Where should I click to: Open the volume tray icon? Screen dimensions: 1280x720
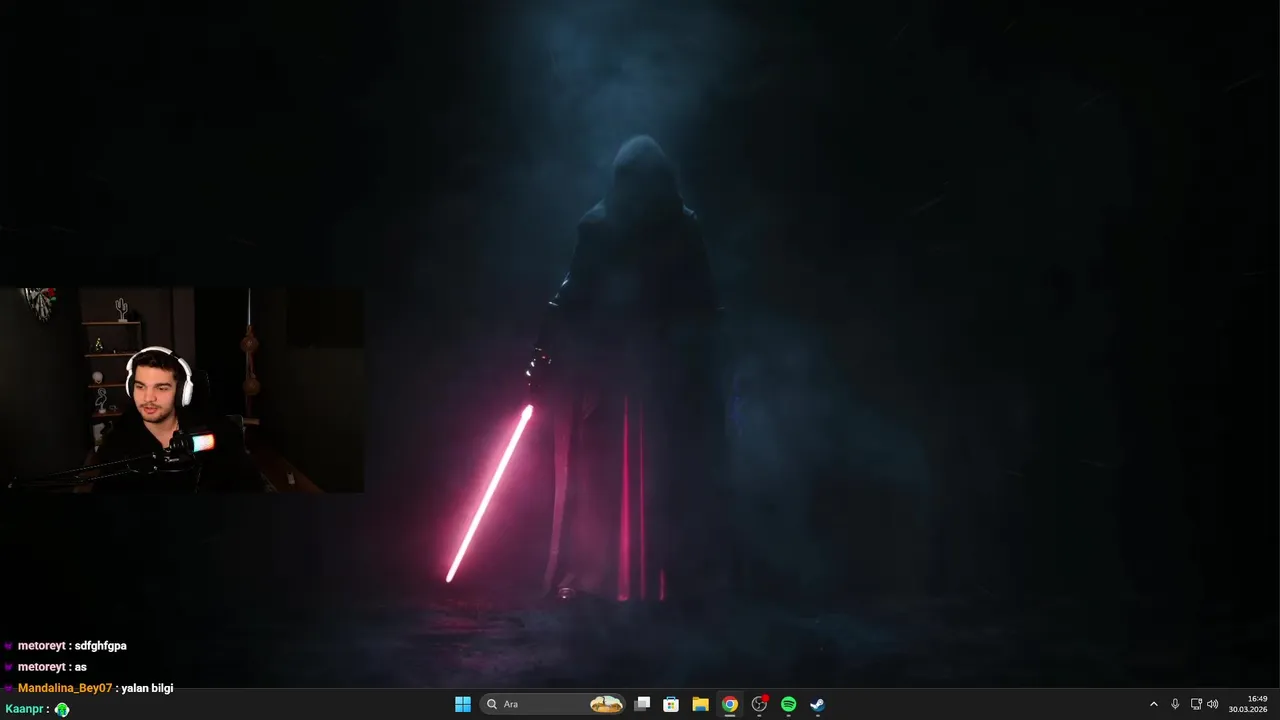pyautogui.click(x=1213, y=704)
